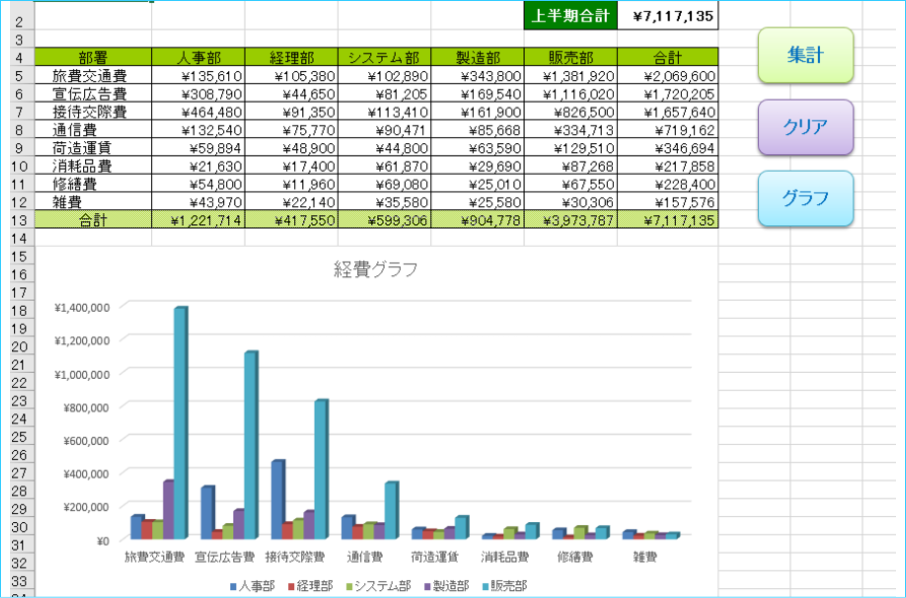Click the 販売部 legend entry in chart
906x598 pixels.
(505, 585)
